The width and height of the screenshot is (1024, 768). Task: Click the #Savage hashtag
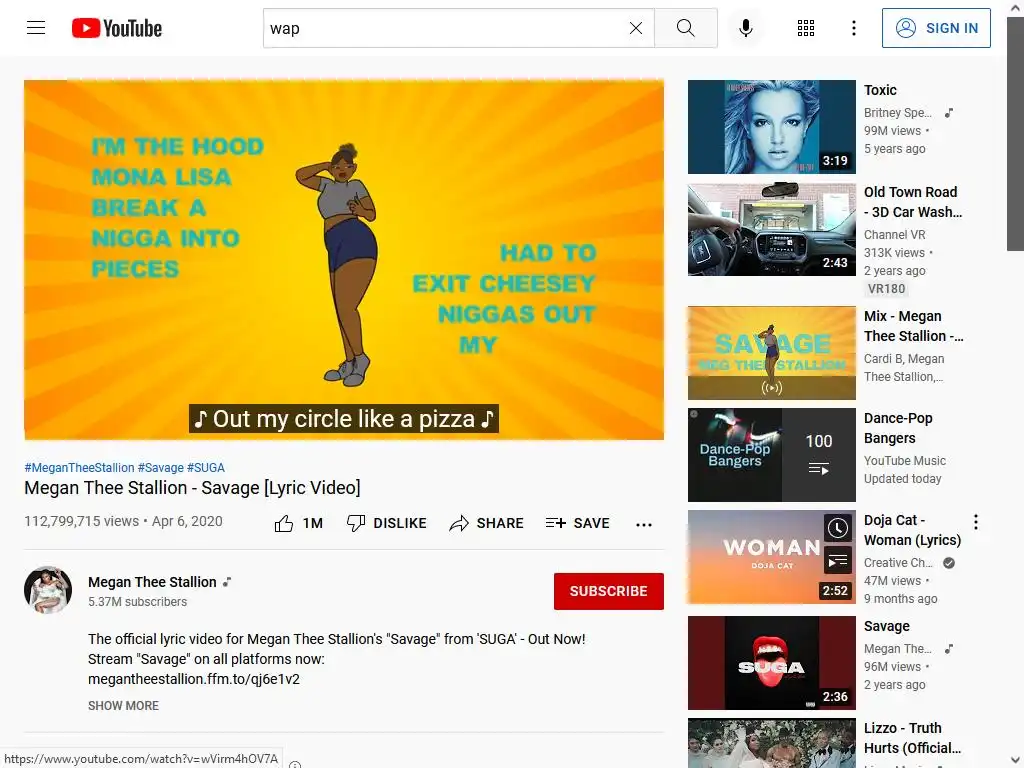(161, 468)
